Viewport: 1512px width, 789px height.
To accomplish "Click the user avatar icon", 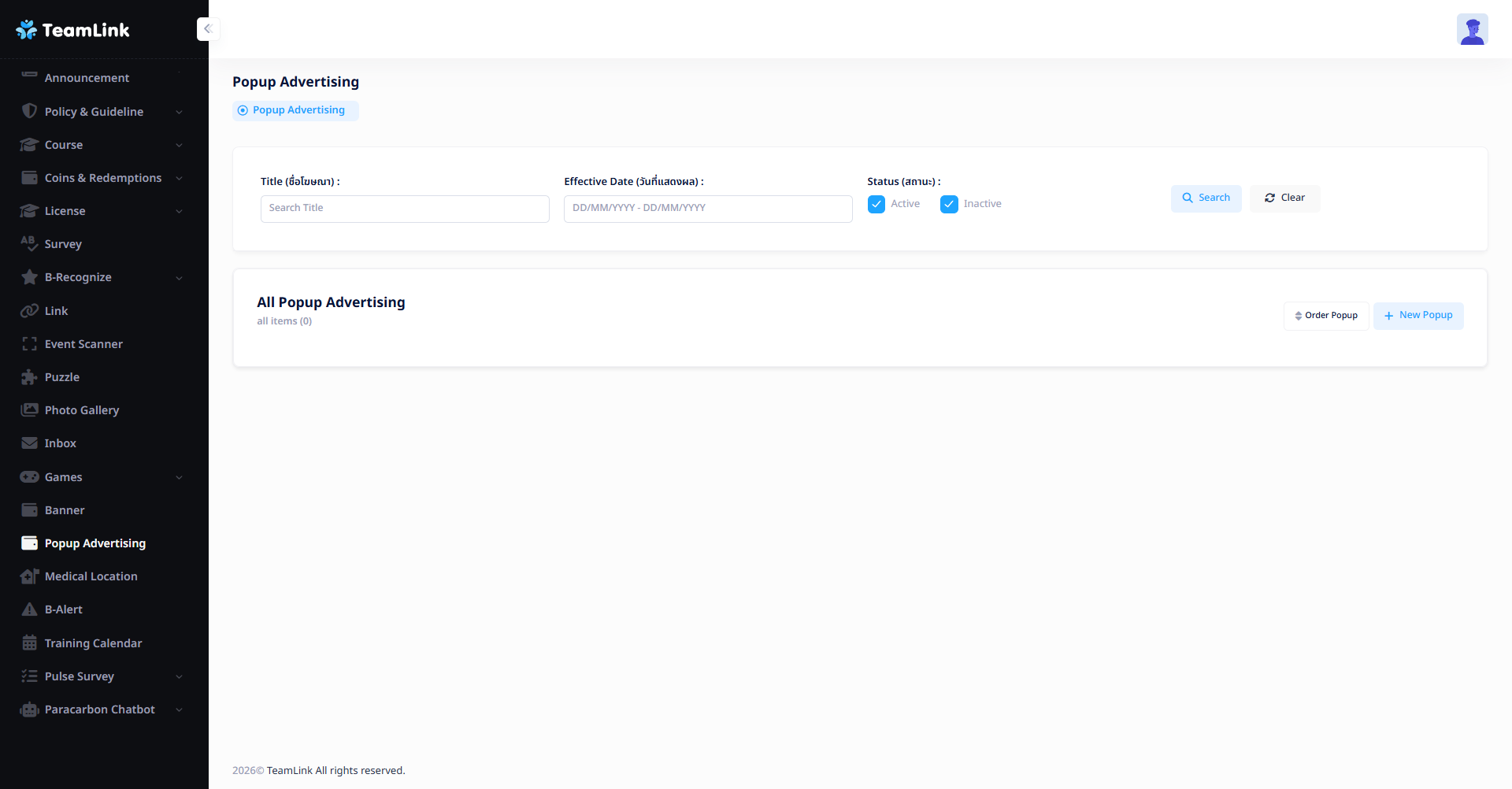I will click(1472, 30).
